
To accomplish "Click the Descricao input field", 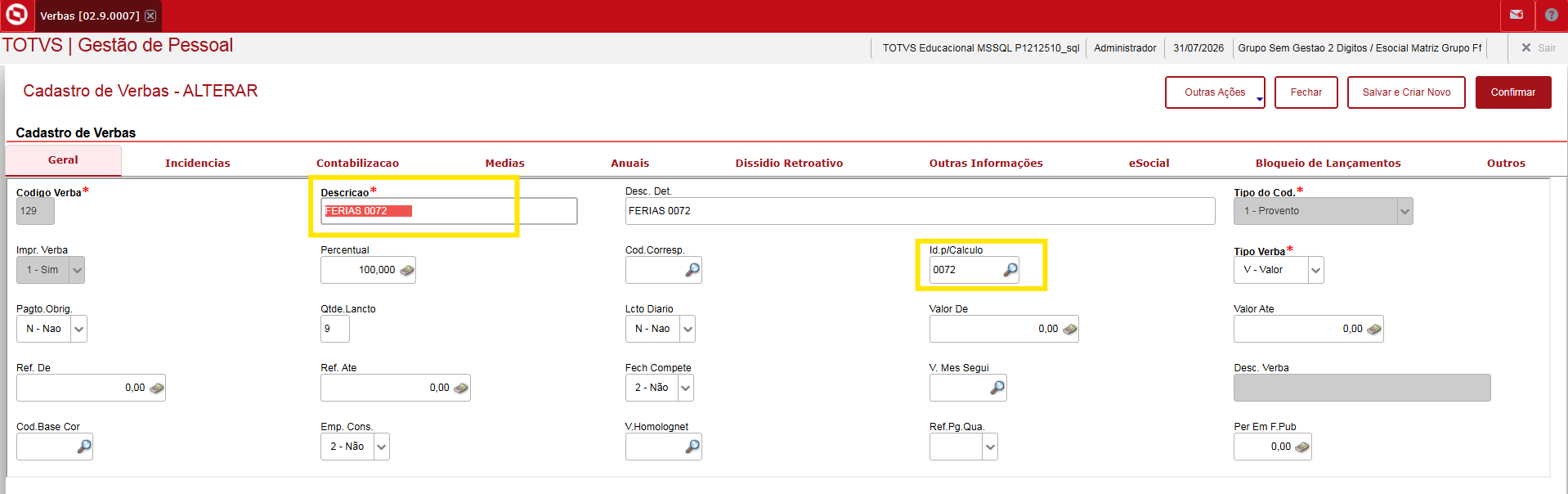I will click(x=449, y=211).
